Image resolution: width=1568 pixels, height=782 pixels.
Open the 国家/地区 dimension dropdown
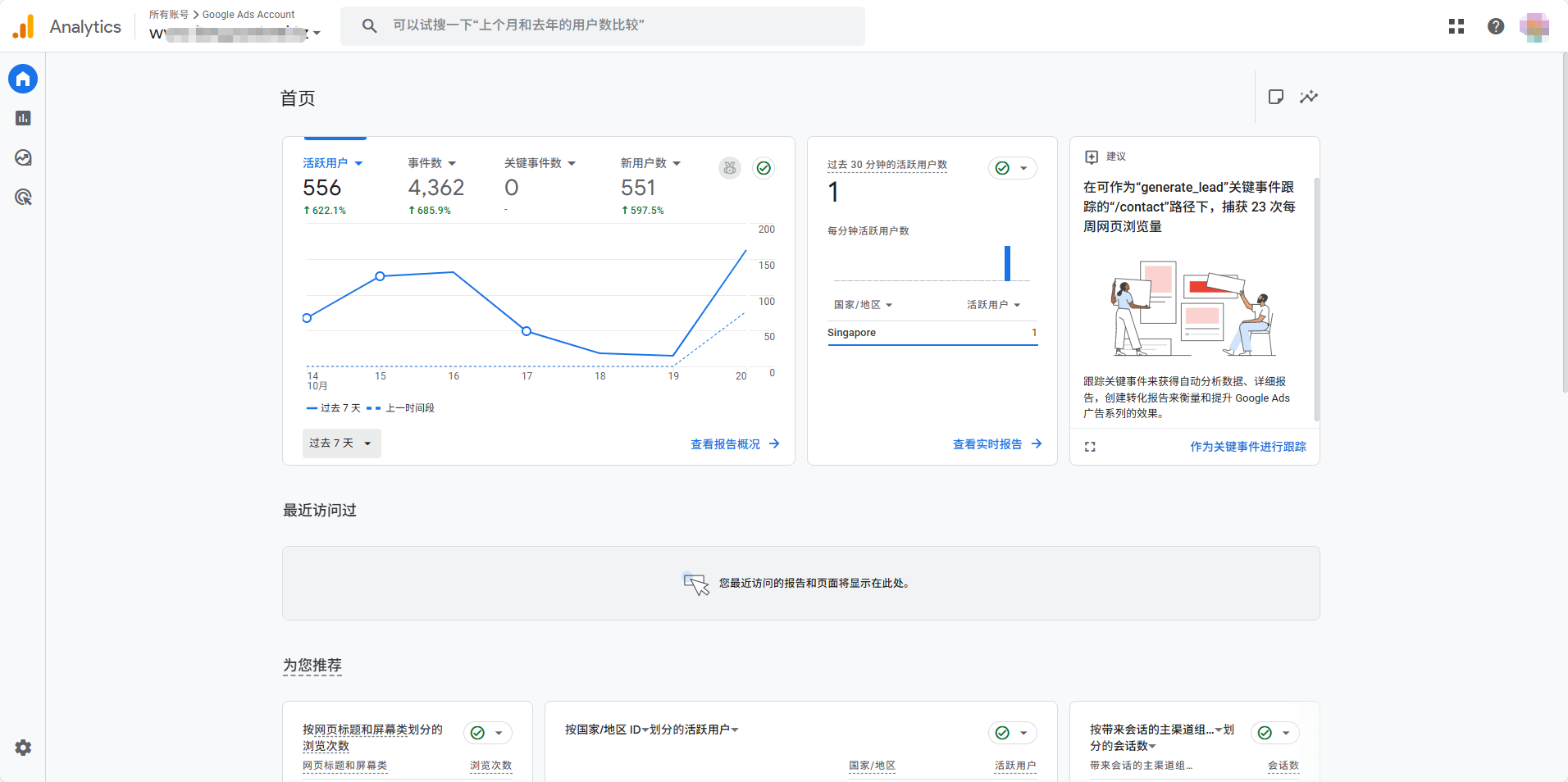pos(863,305)
